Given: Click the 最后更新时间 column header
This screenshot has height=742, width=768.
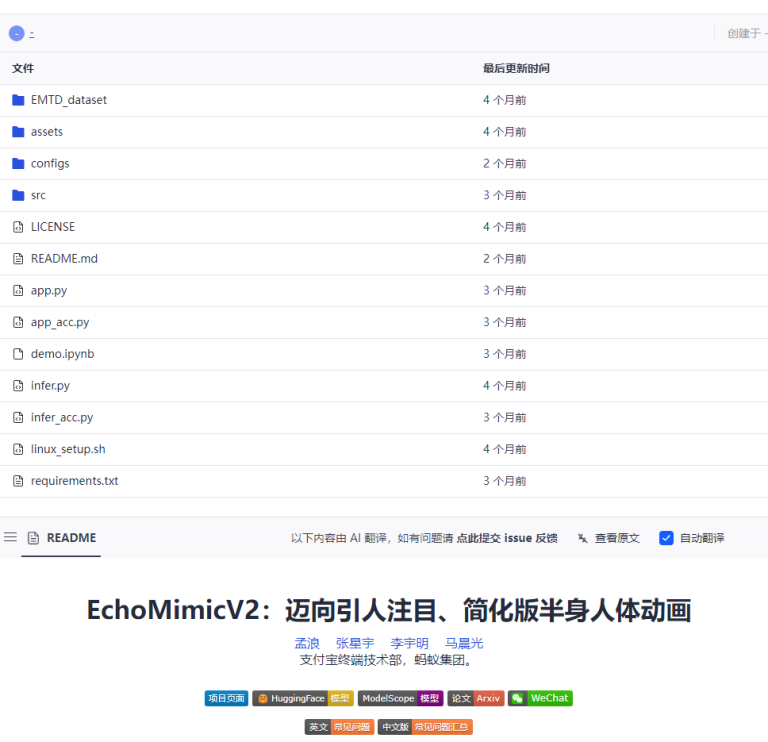Looking at the screenshot, I should point(516,68).
